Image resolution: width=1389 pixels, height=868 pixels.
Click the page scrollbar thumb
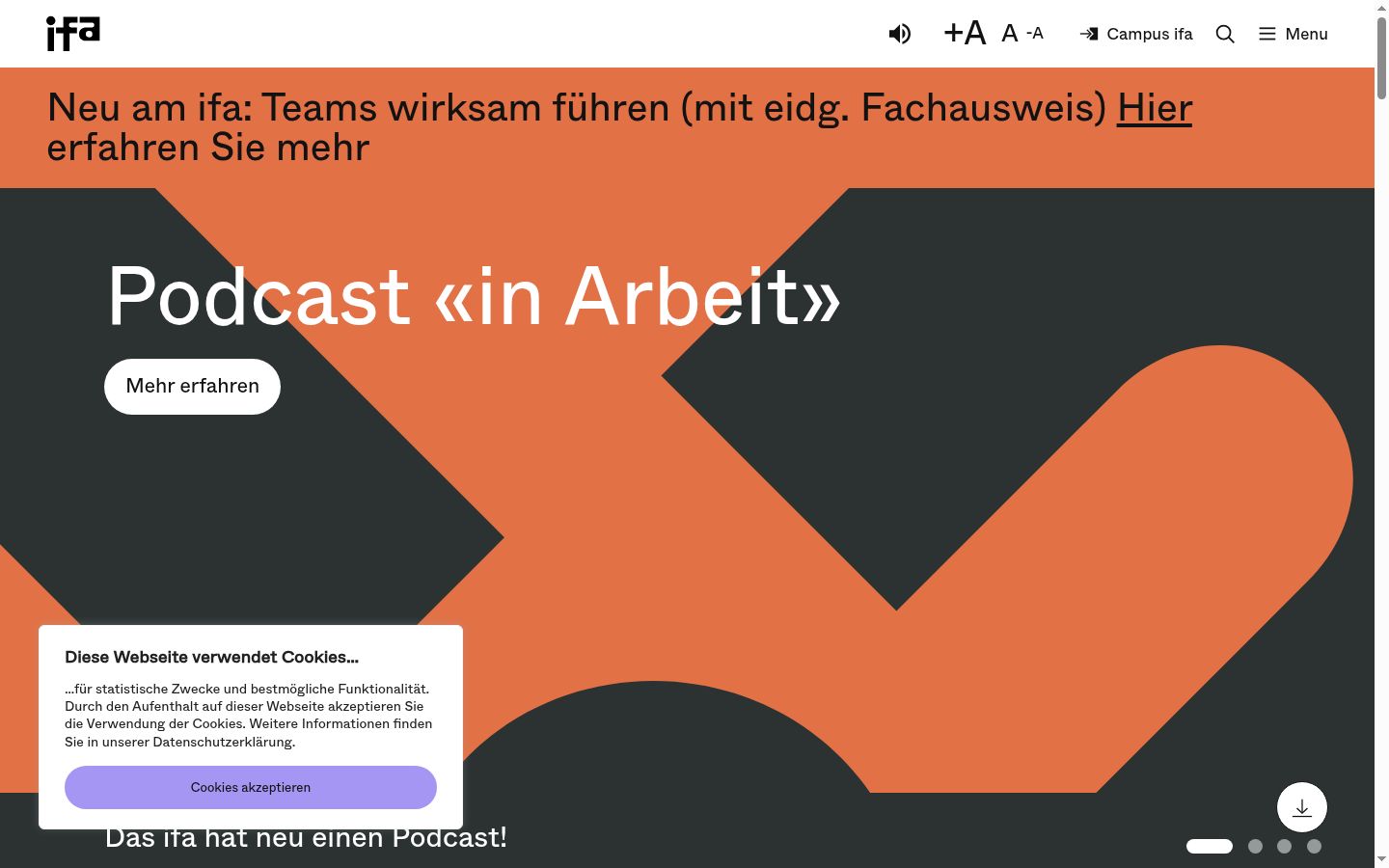[x=1381, y=57]
